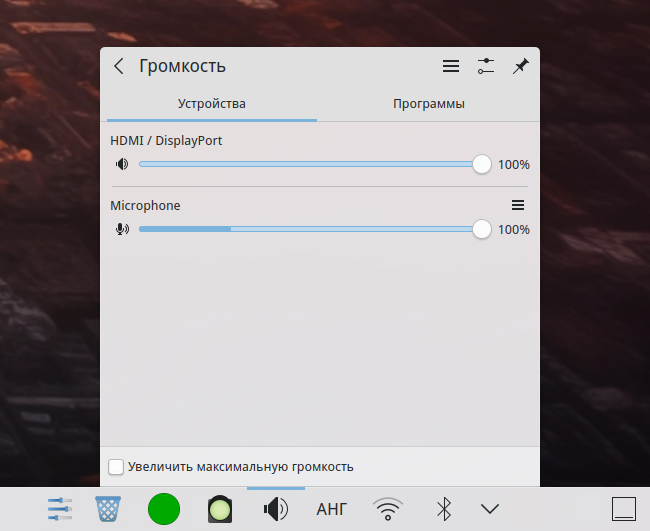Click the speaker volume tray icon
The image size is (650, 531).
(276, 509)
